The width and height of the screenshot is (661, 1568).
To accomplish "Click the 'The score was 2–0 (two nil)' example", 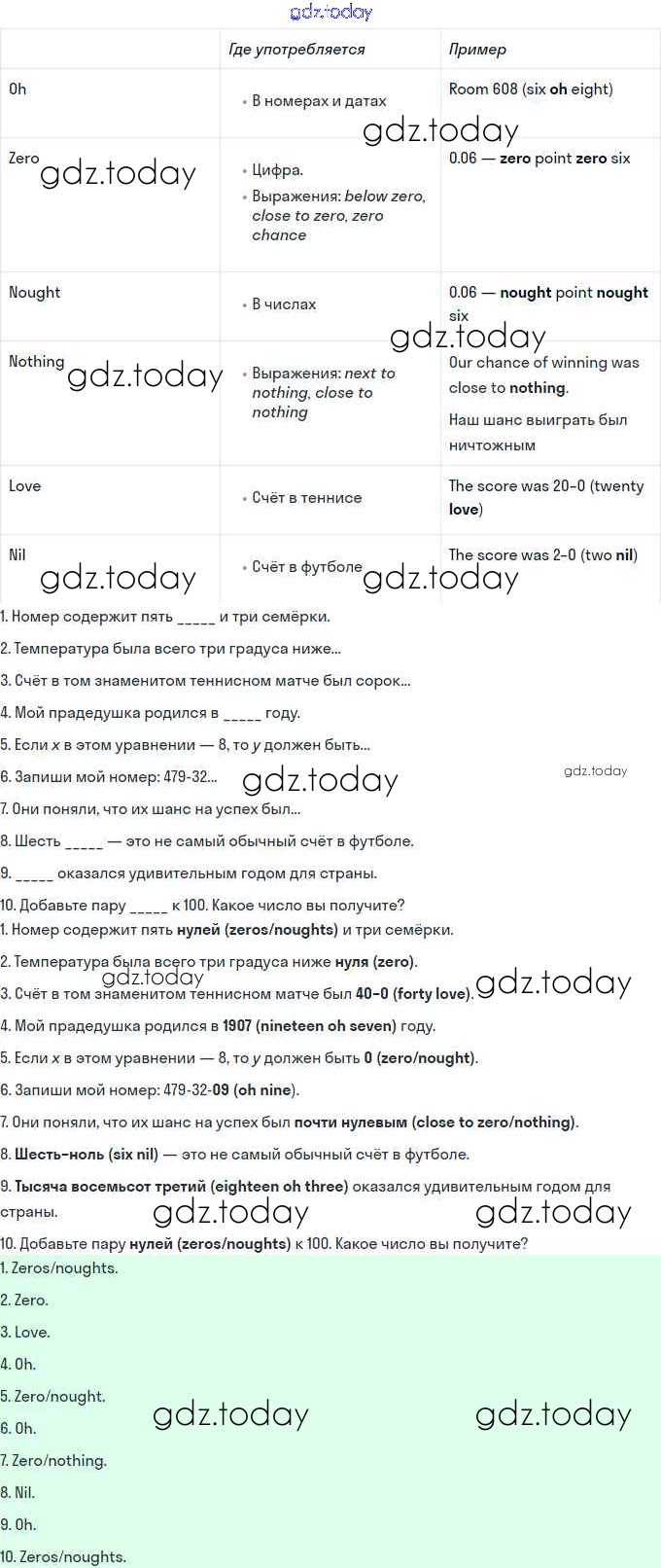I will pyautogui.click(x=542, y=555).
